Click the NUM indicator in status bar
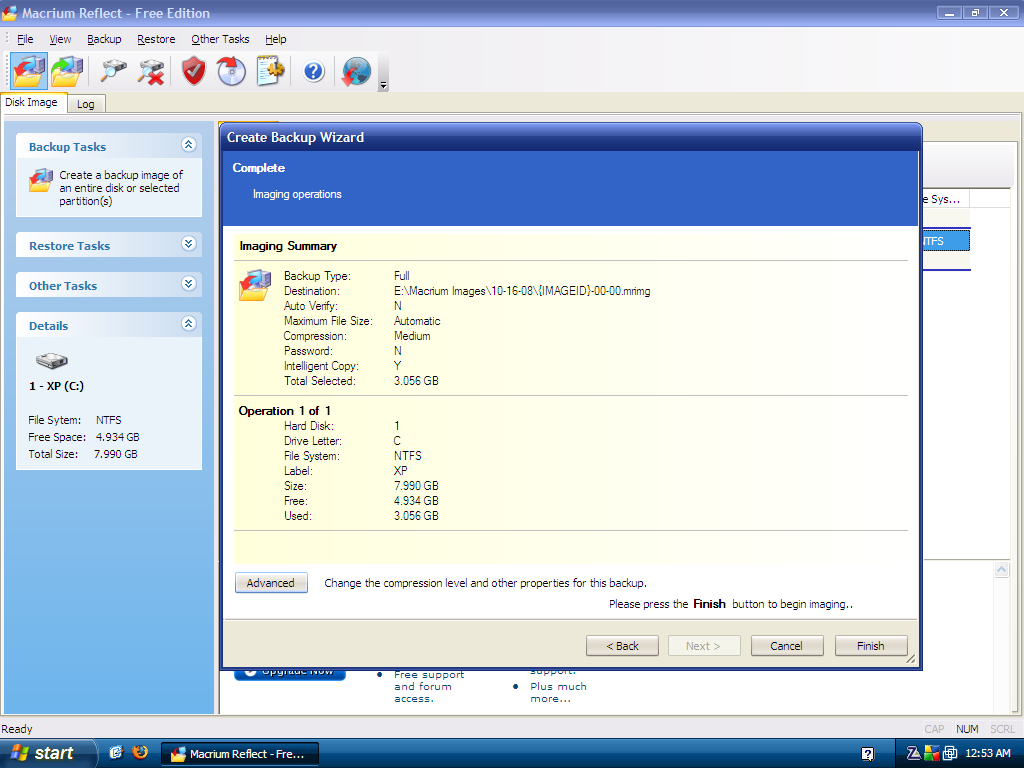Image resolution: width=1024 pixels, height=768 pixels. click(967, 729)
